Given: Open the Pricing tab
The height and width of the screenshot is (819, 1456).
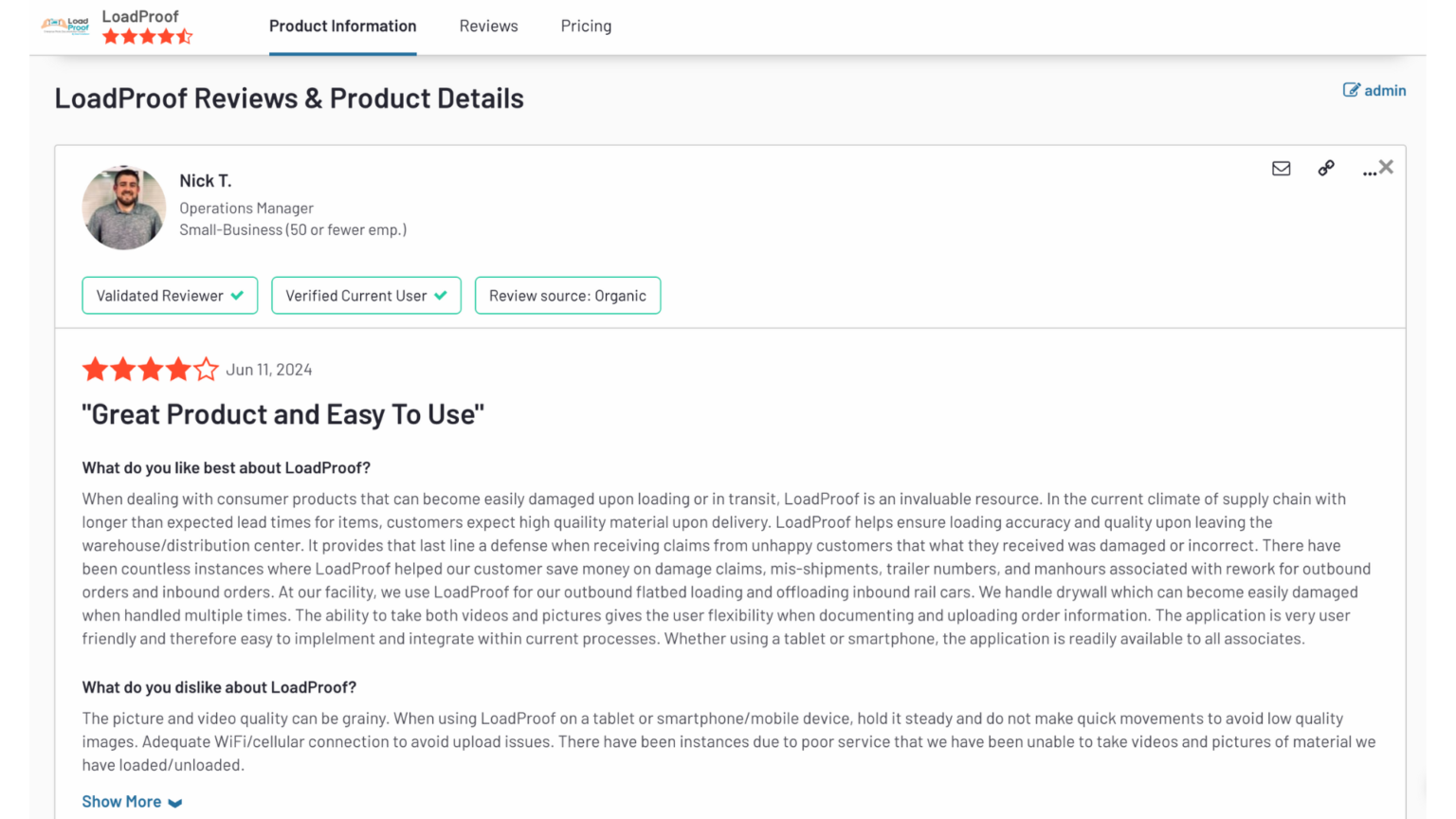Looking at the screenshot, I should coord(586,26).
